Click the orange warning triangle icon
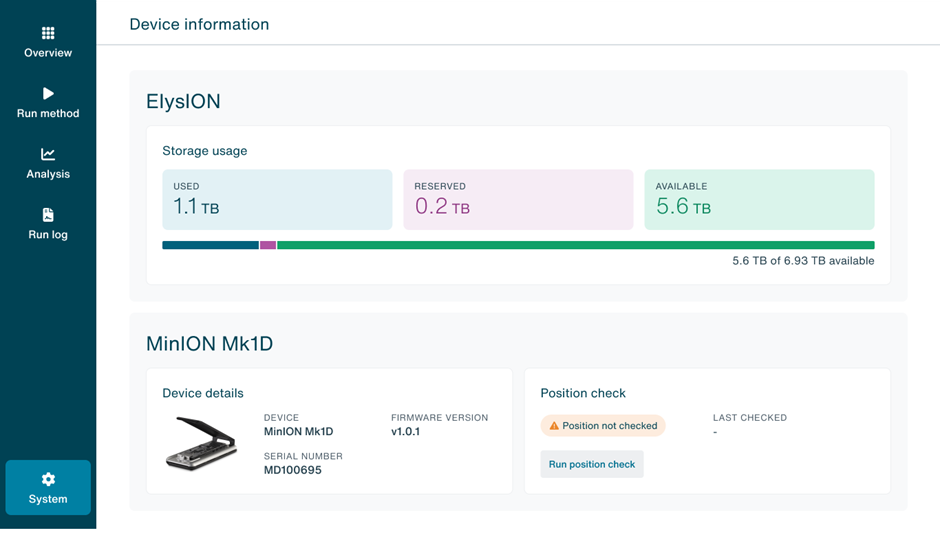940x544 pixels. (x=554, y=425)
